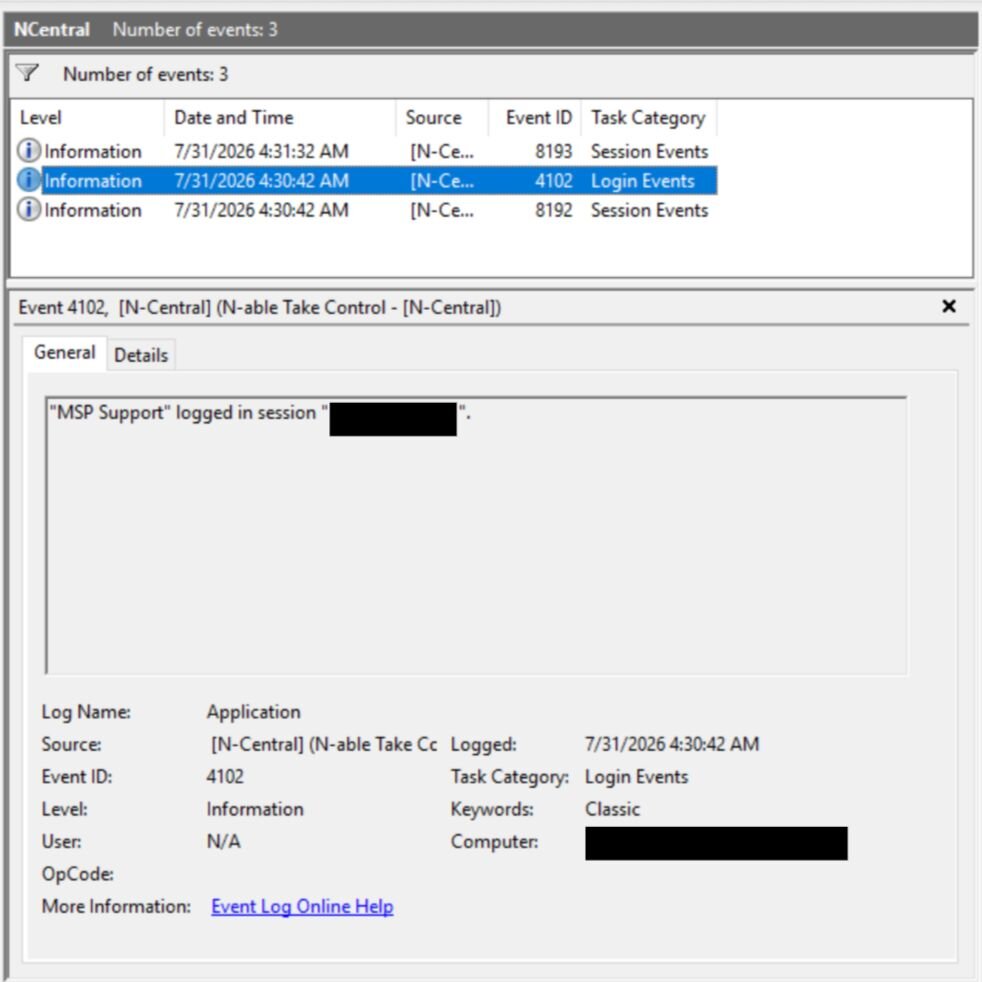This screenshot has height=982, width=982.
Task: Click the filter funnel icon
Action: pos(27,73)
